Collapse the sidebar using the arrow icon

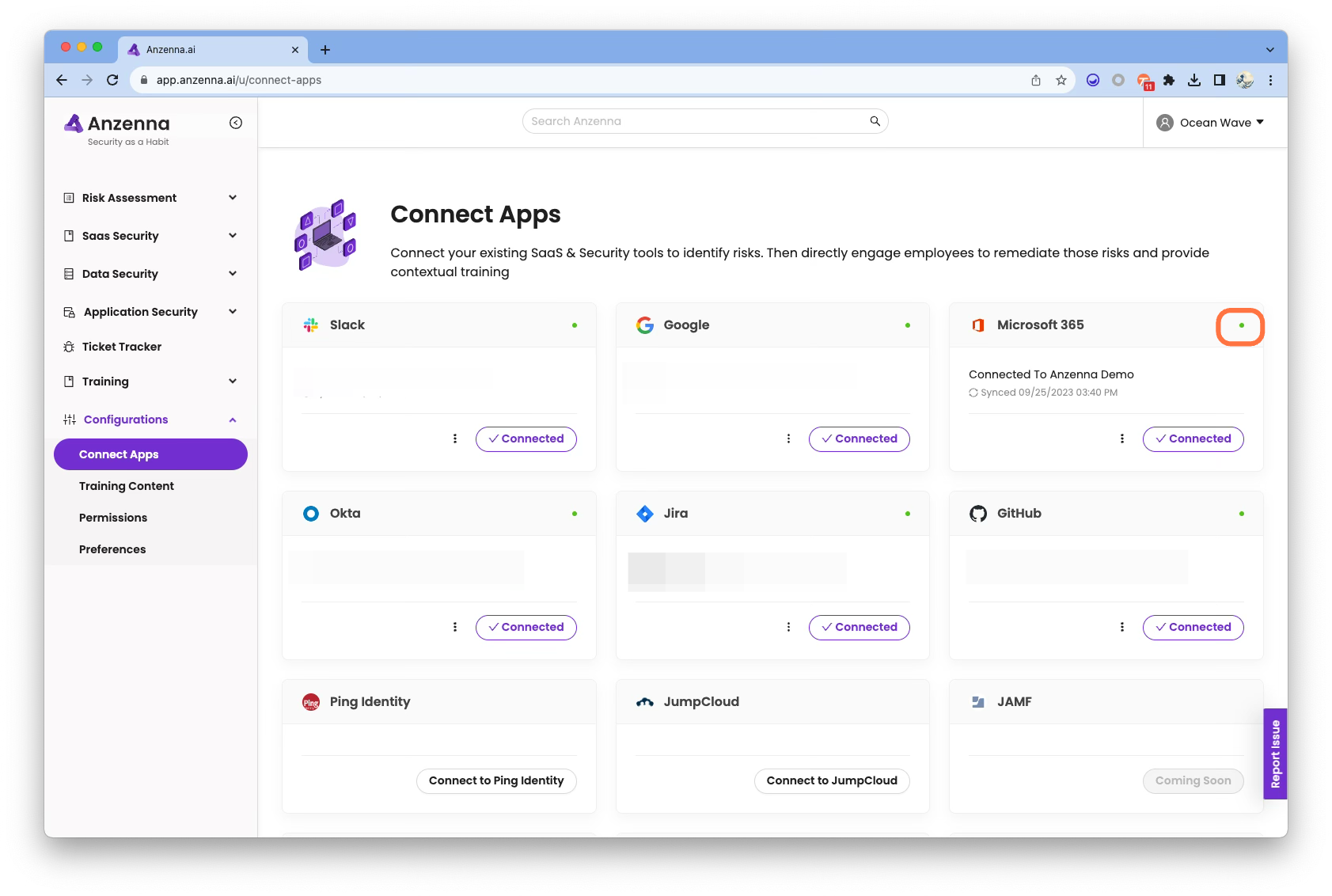[236, 123]
